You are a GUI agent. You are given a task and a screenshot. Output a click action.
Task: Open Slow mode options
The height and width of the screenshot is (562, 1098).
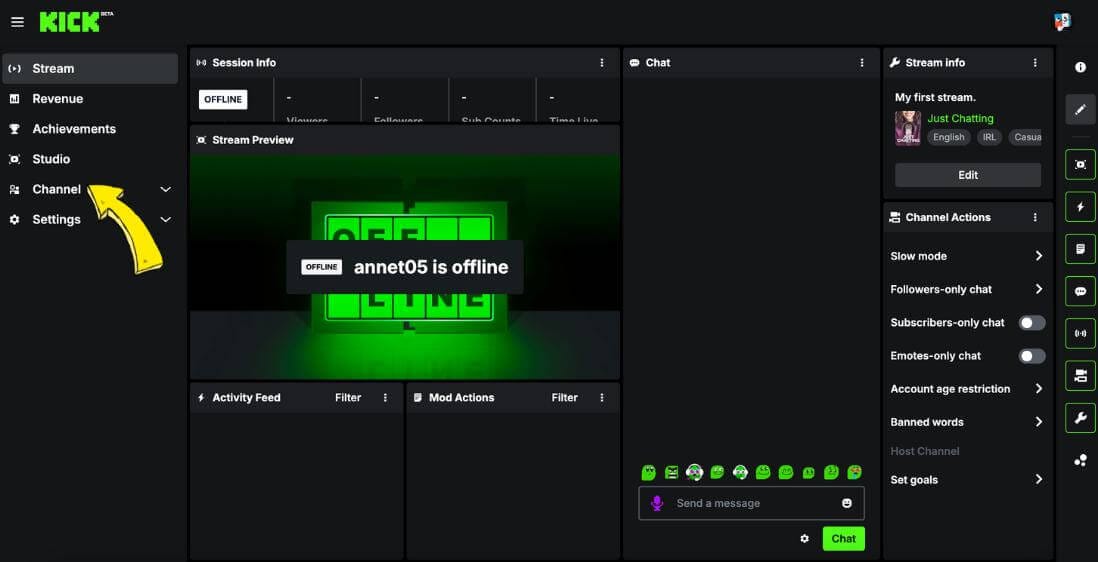coord(967,256)
